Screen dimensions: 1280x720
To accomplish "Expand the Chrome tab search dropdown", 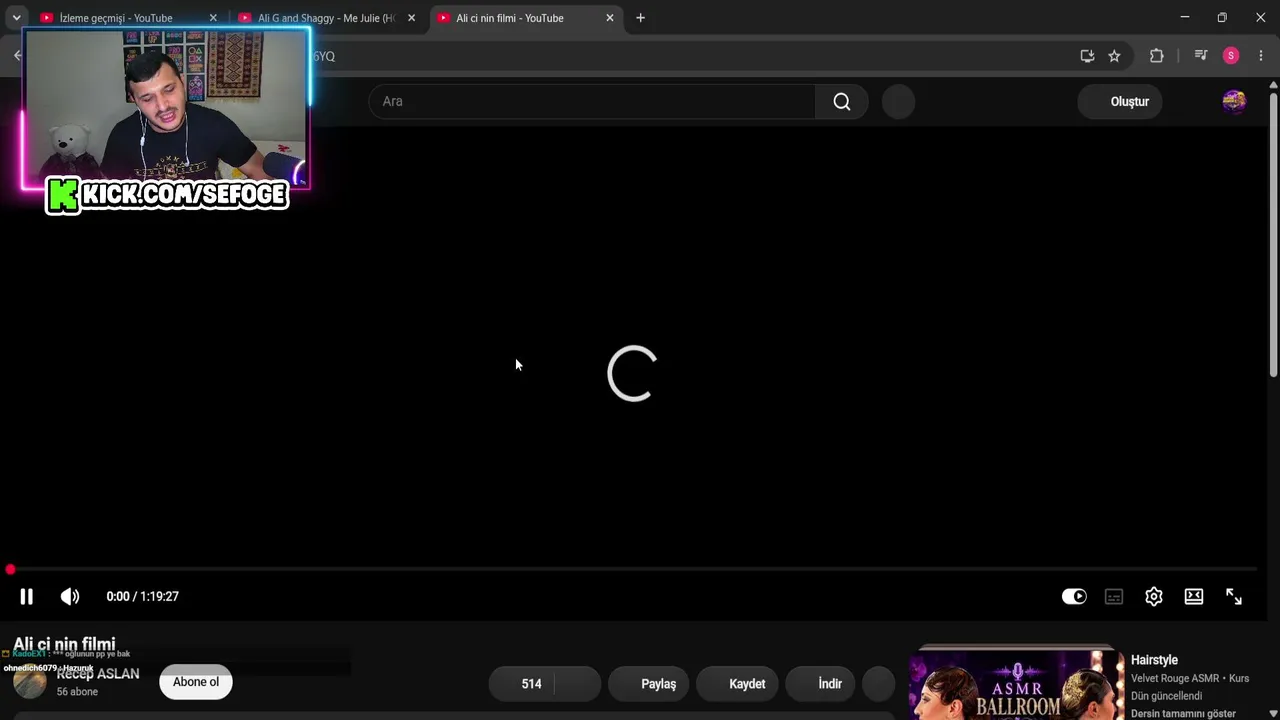I will coord(16,18).
